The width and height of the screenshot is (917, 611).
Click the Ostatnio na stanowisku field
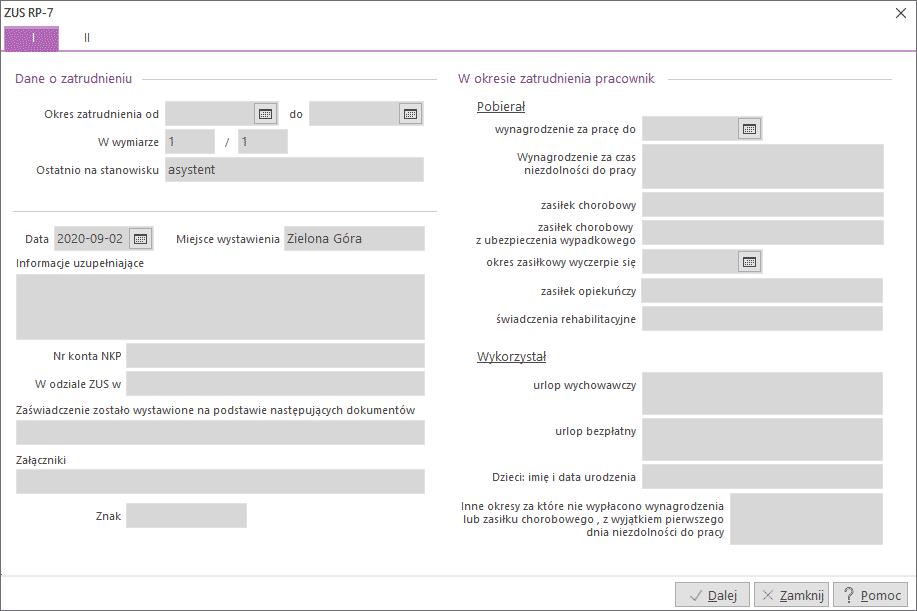(x=294, y=170)
